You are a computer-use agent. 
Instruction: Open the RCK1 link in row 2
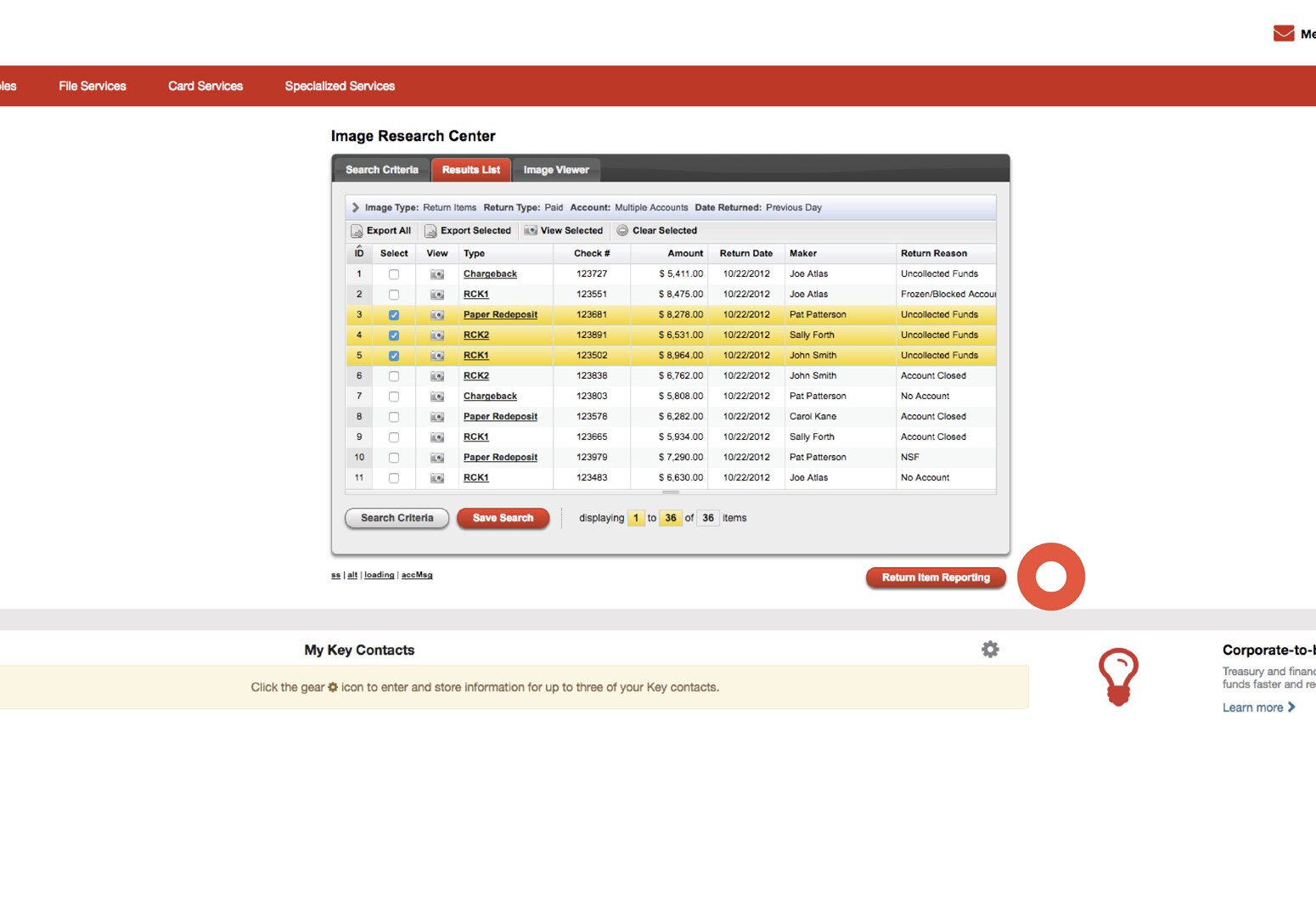click(x=475, y=294)
